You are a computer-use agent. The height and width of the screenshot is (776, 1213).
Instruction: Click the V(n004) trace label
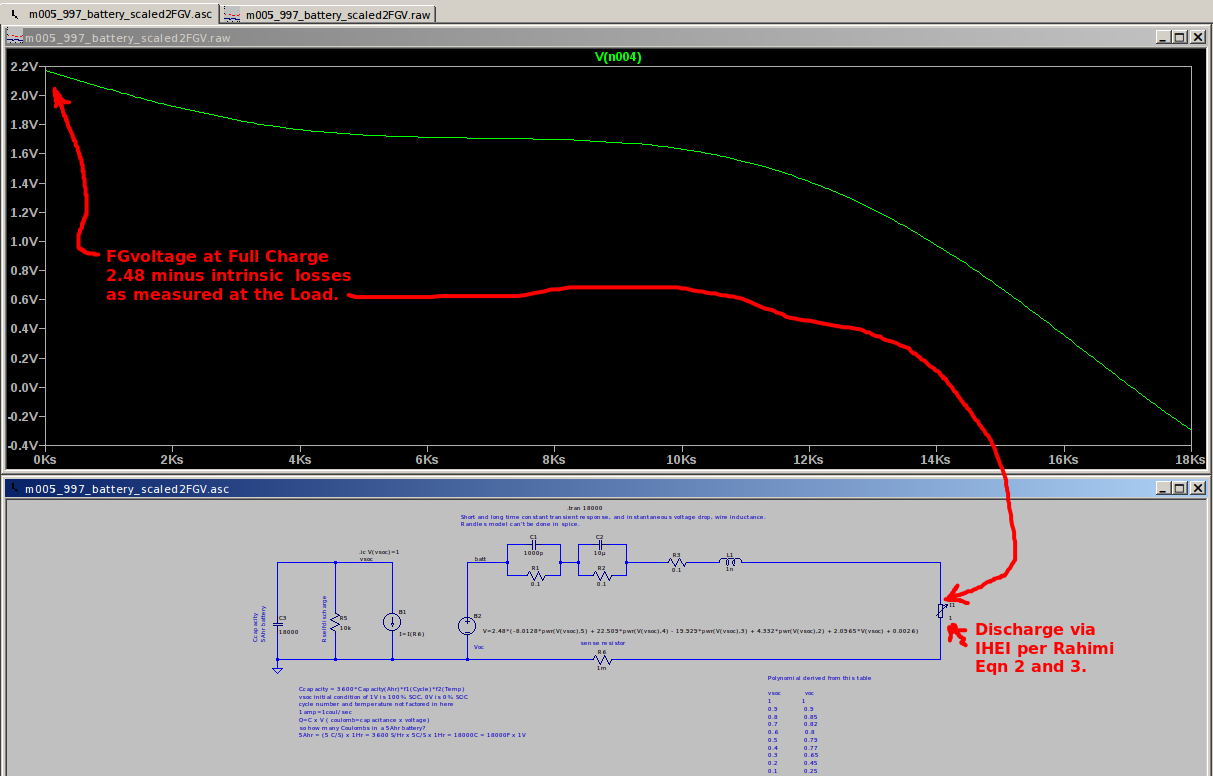tap(618, 57)
